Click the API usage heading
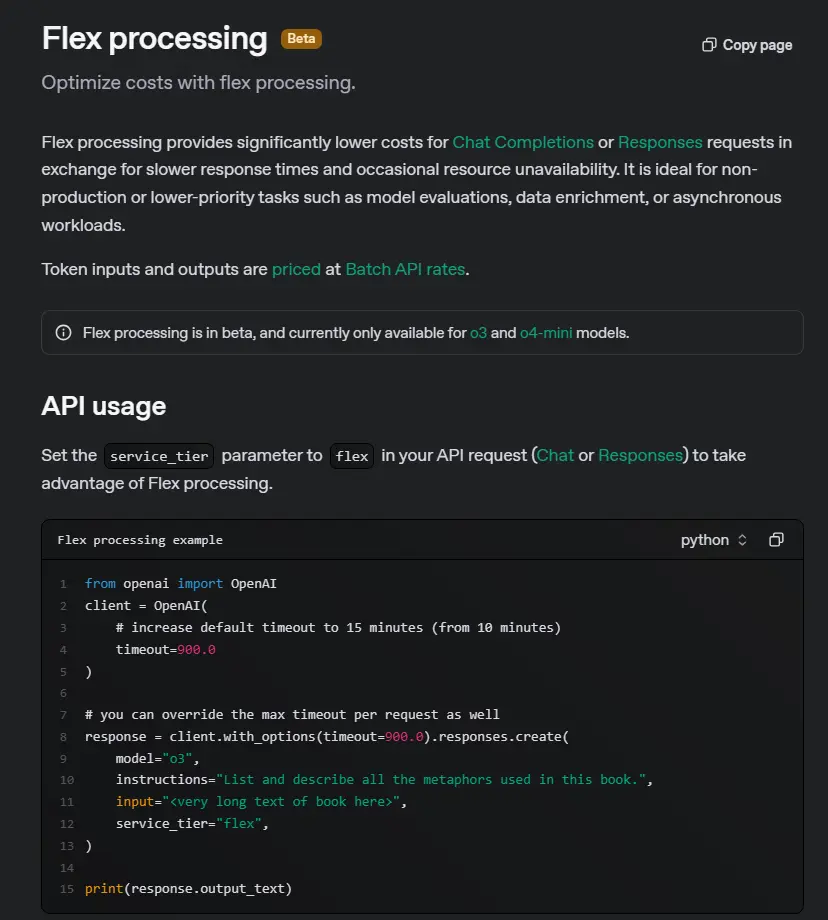This screenshot has height=920, width=828. point(104,406)
